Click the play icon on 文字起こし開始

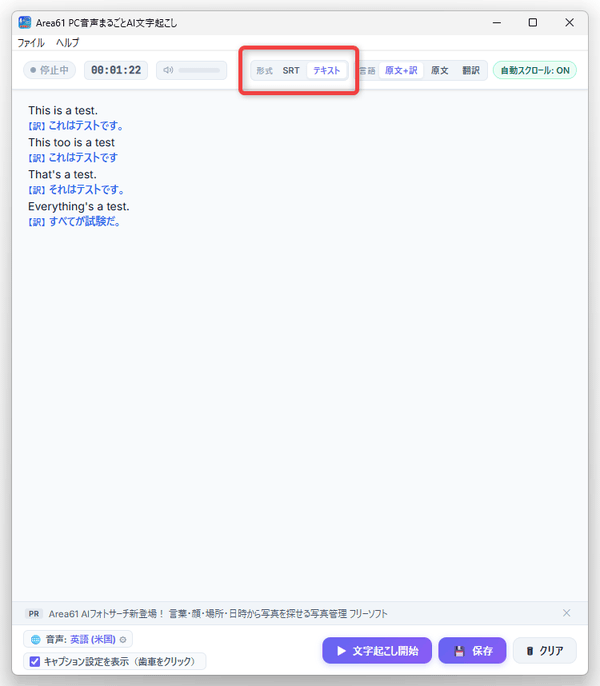(x=341, y=651)
